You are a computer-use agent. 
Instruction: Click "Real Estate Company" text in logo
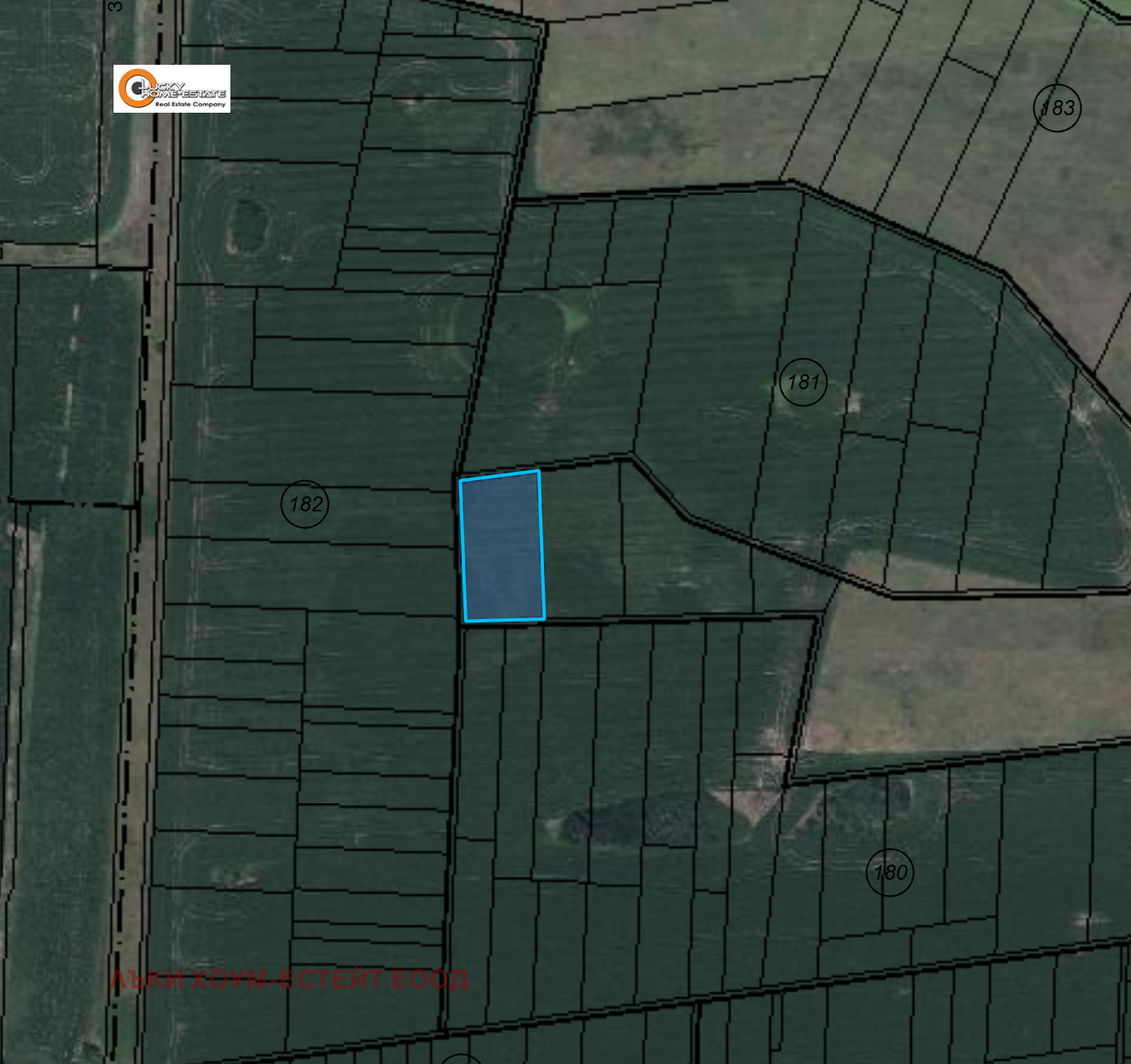coord(190,105)
